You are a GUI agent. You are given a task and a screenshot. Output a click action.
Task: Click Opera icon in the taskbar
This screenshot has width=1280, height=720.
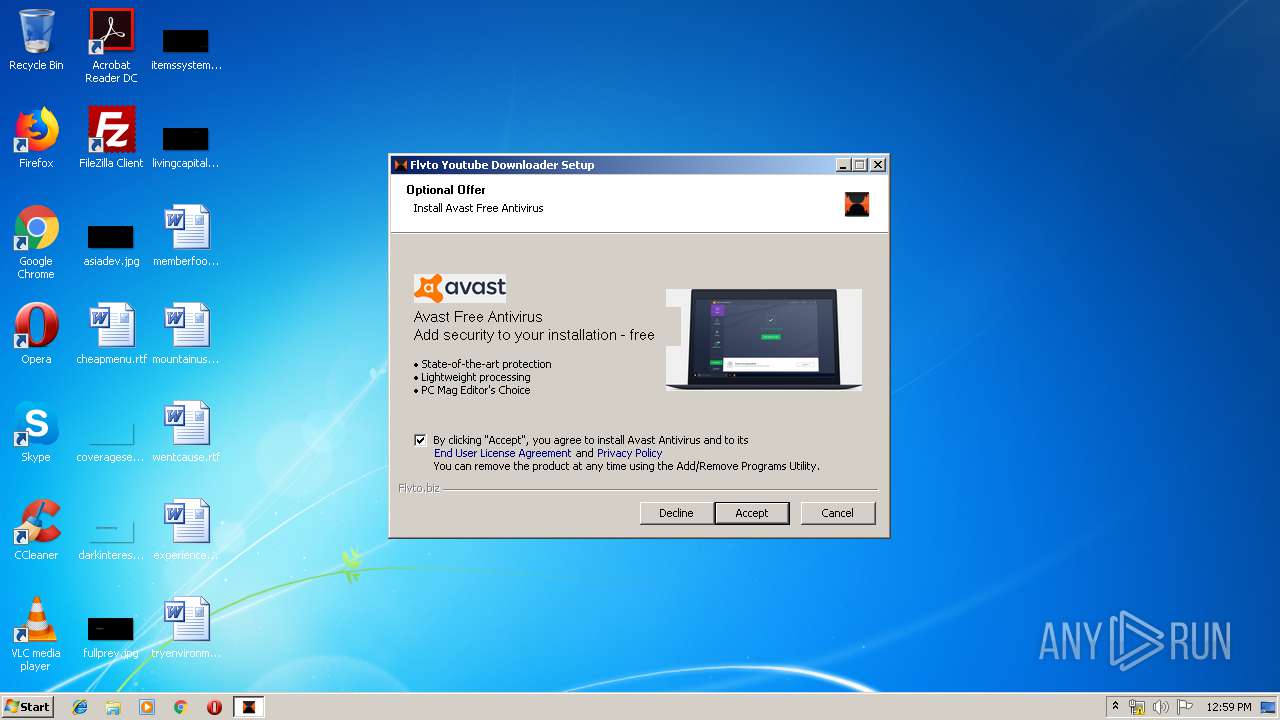(214, 707)
